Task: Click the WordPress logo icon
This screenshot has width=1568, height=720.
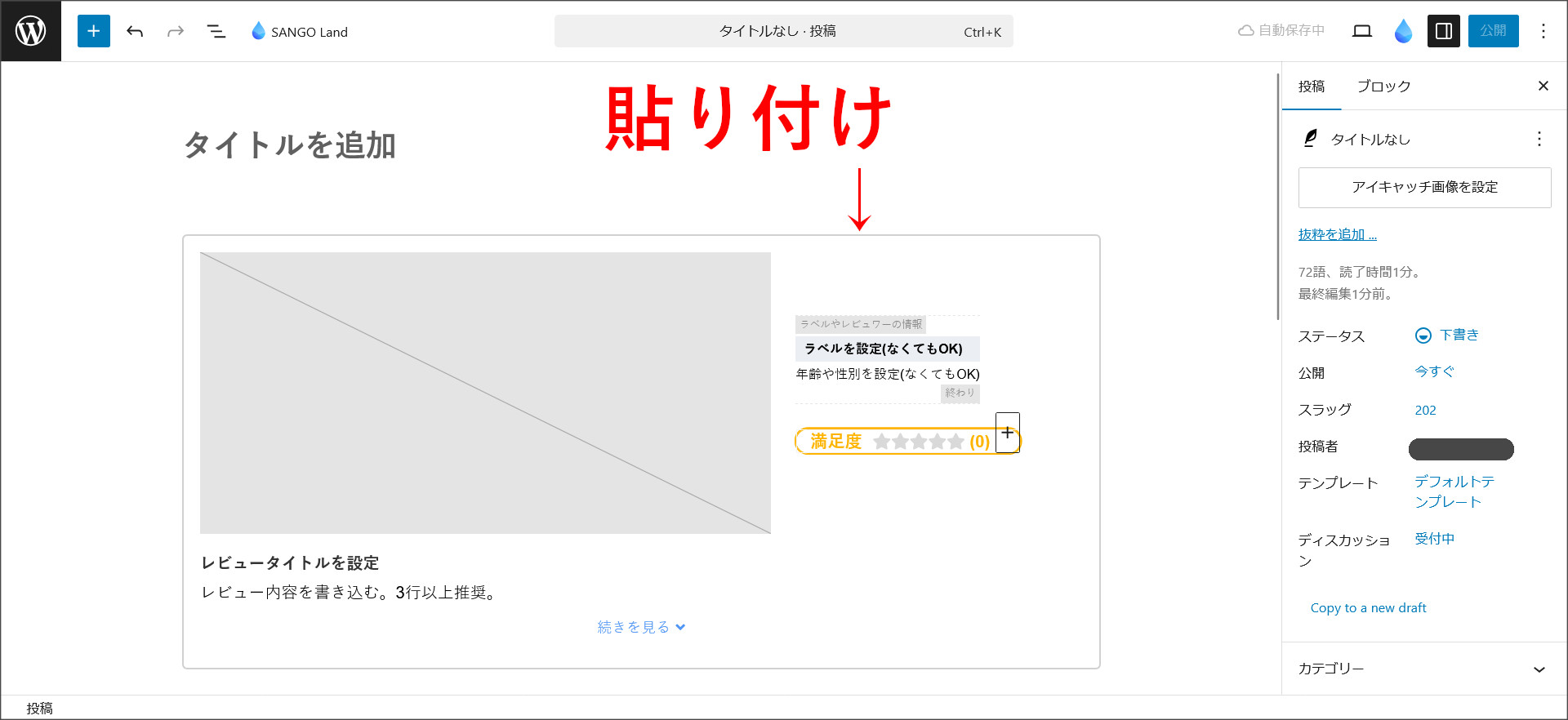Action: pos(31,31)
